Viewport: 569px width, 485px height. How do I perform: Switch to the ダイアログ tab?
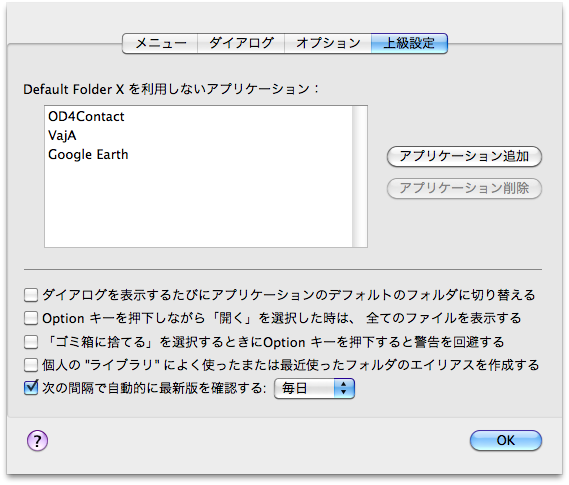(x=241, y=44)
